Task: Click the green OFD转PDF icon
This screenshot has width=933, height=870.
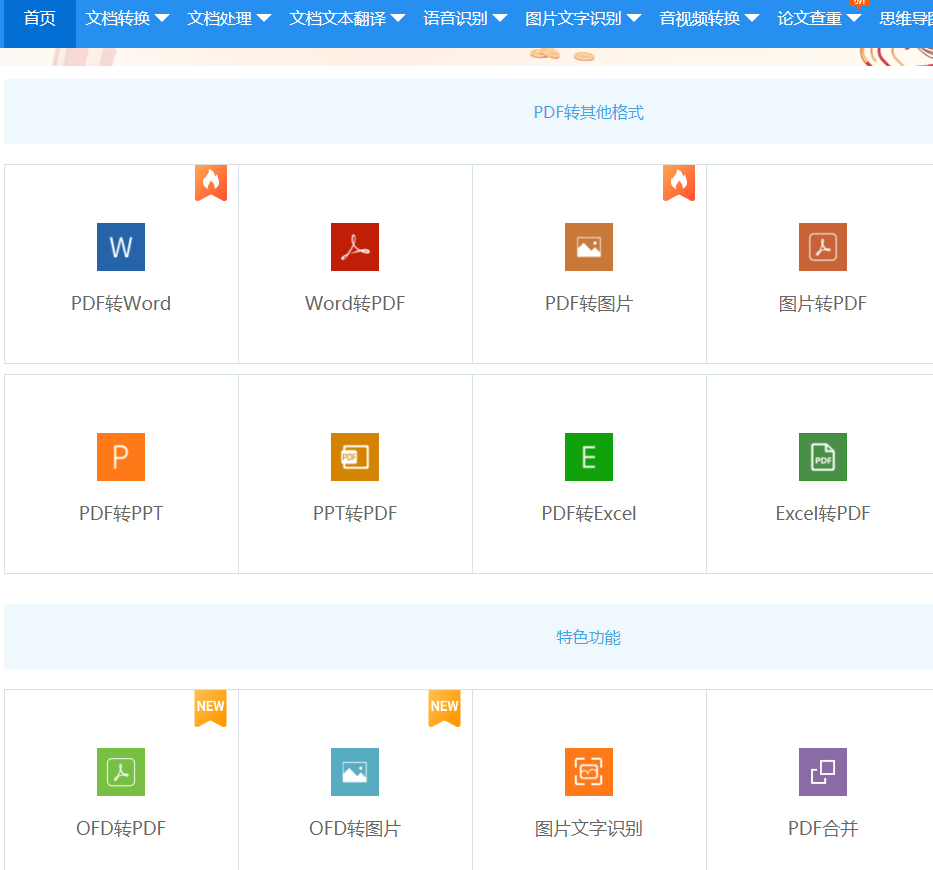Action: point(121,772)
